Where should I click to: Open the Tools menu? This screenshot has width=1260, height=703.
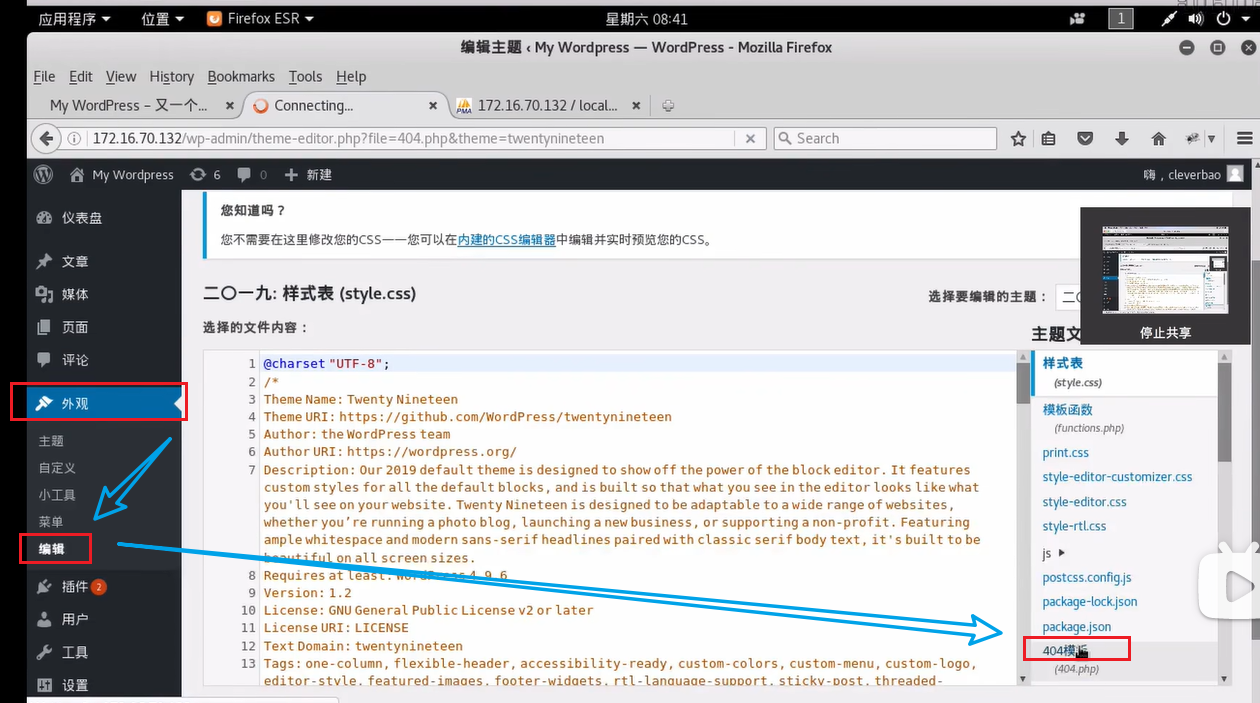tap(305, 76)
